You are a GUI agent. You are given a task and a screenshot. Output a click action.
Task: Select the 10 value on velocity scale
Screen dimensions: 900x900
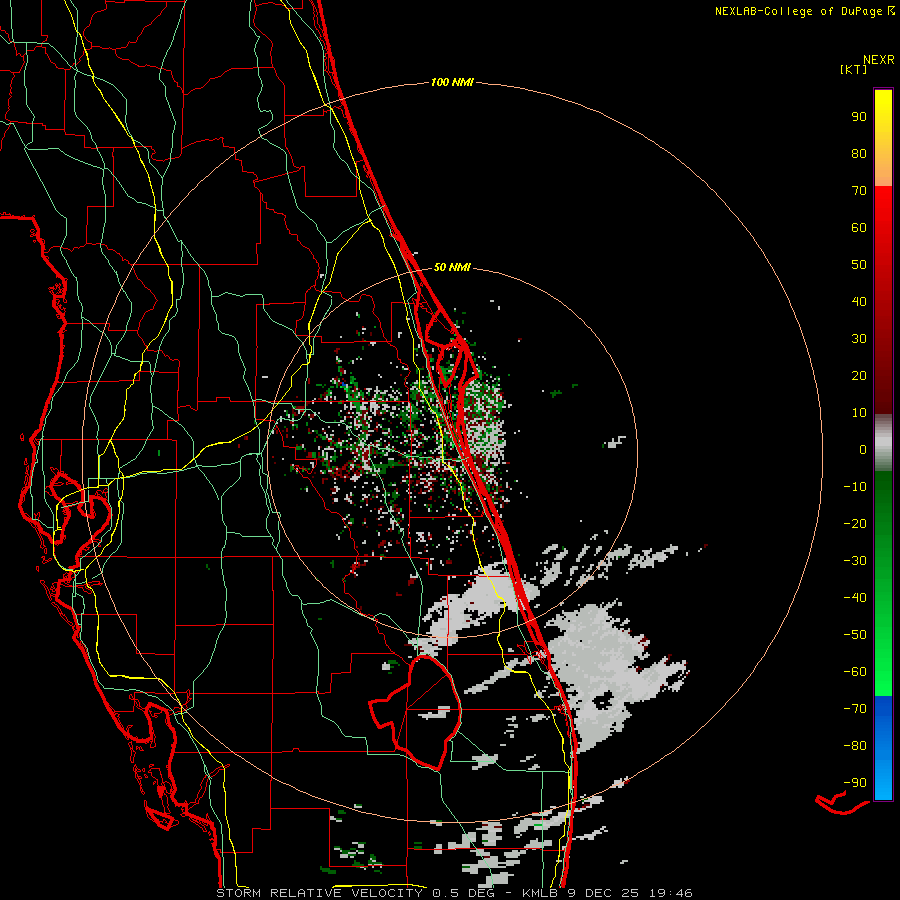(859, 413)
